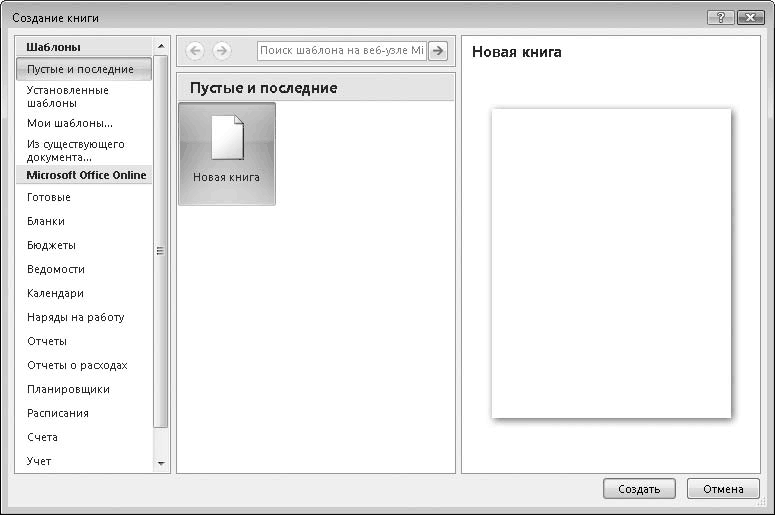Click the back navigation arrow icon
The image size is (775, 515).
(x=195, y=51)
